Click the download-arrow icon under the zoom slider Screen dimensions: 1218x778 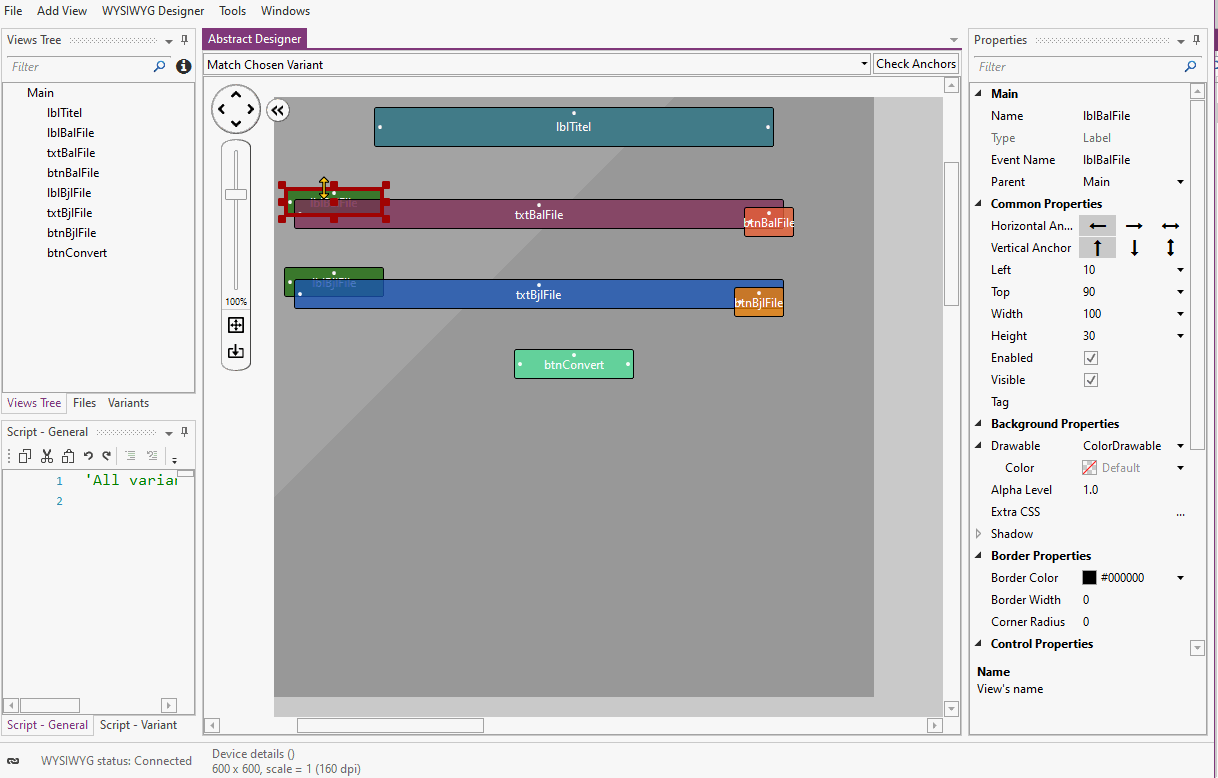pos(236,351)
